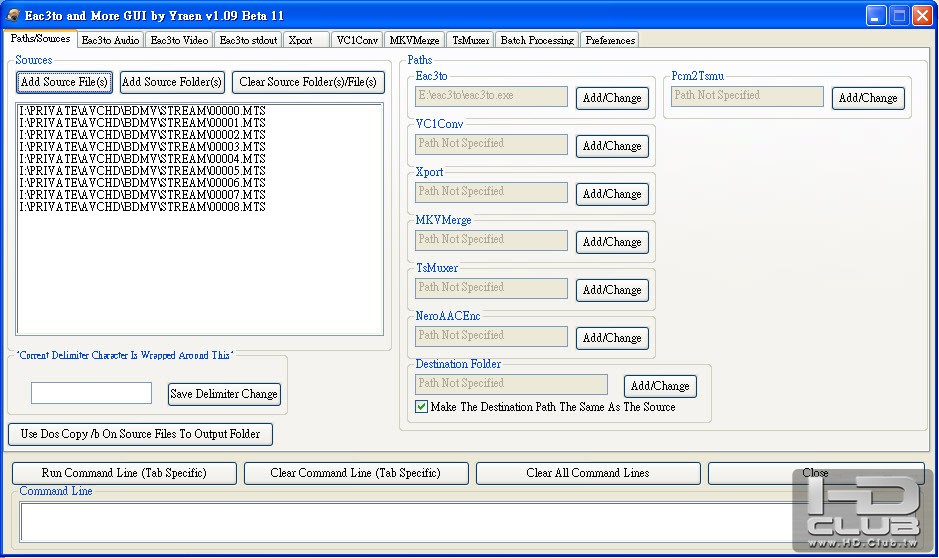Click the Close button at bottom
This screenshot has height=558, width=939.
816,473
